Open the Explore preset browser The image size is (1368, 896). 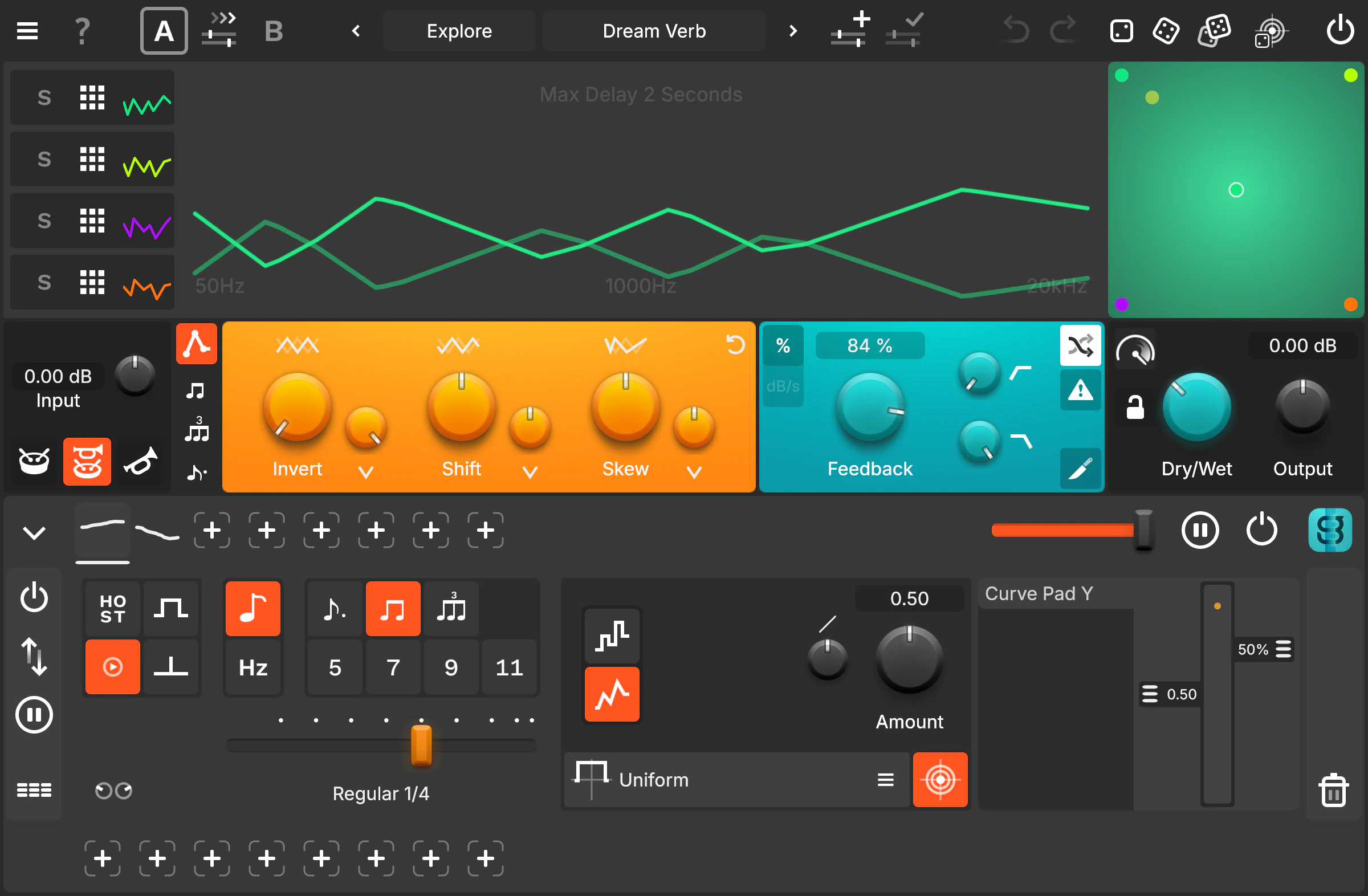459,30
